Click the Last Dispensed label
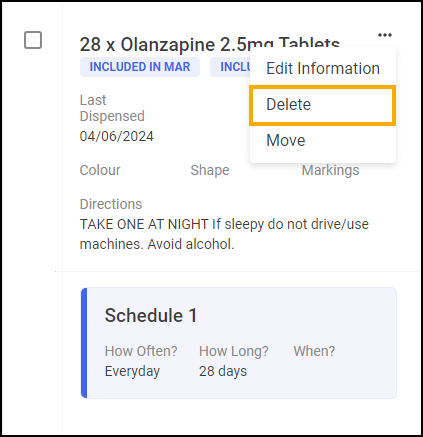423x437 pixels. pos(112,108)
